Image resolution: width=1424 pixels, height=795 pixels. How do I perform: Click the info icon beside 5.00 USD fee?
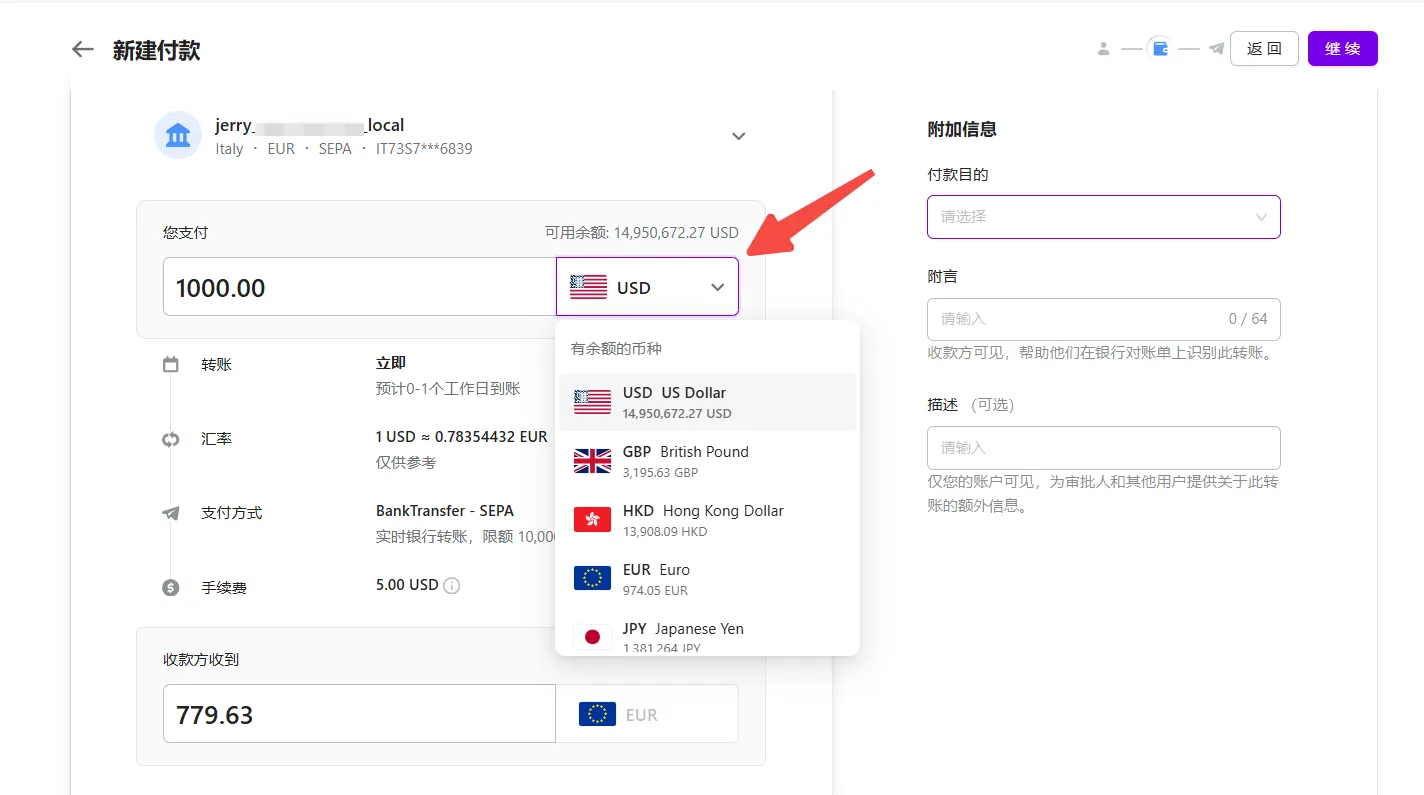point(452,586)
